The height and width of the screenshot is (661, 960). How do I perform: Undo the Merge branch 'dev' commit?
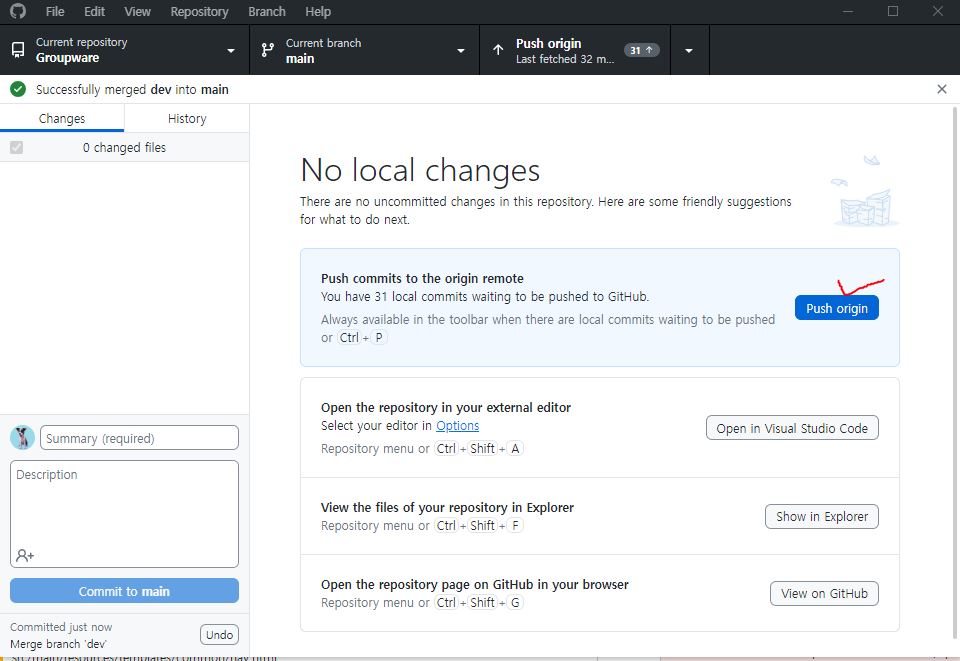click(219, 635)
